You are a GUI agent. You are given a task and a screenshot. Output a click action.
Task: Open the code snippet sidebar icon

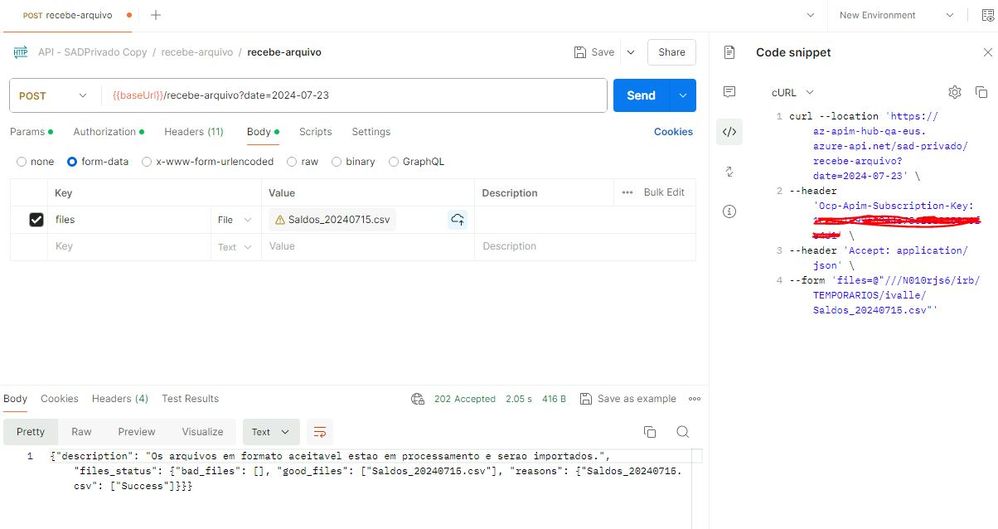click(729, 131)
